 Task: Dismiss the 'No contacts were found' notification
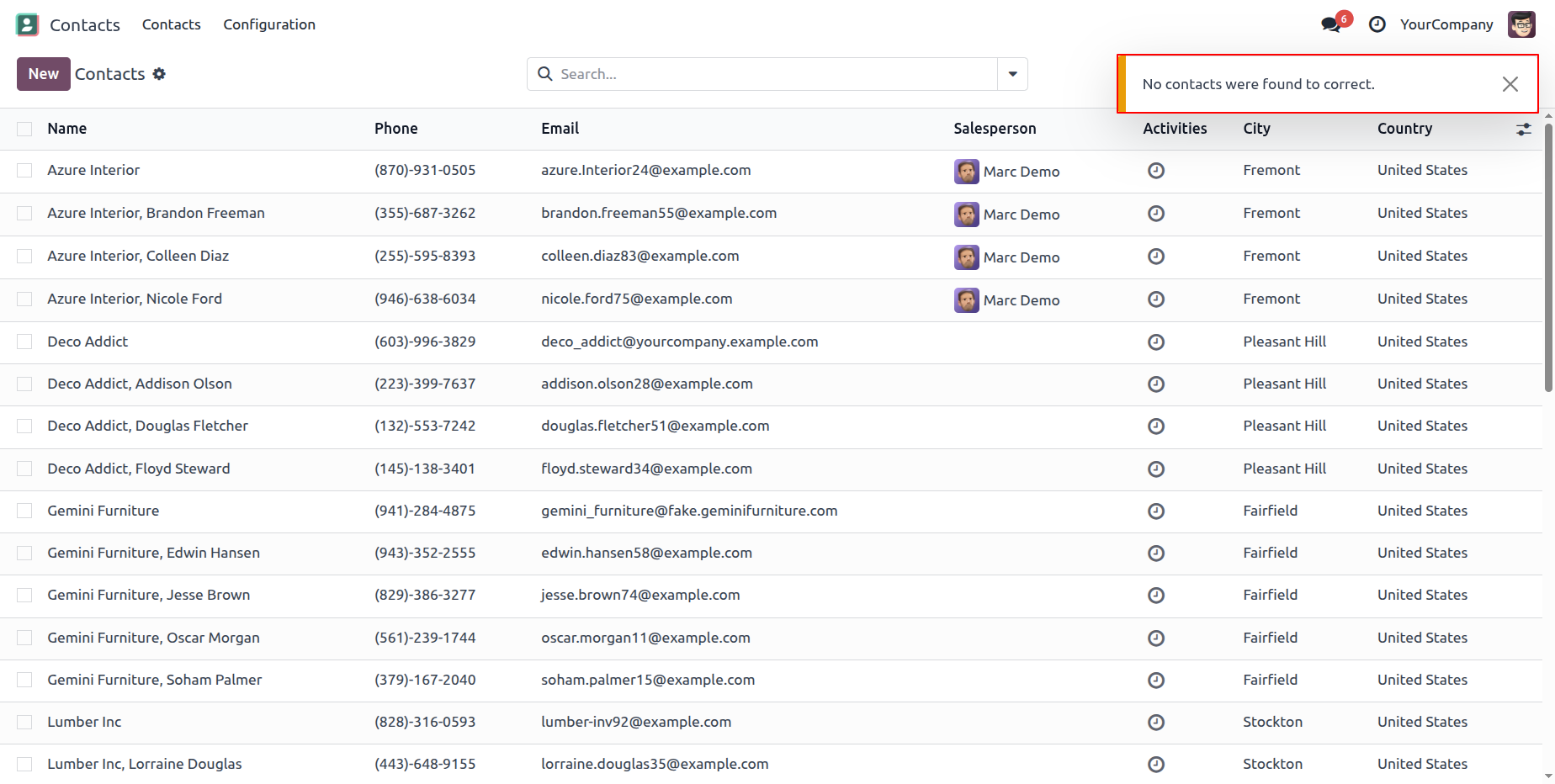pyautogui.click(x=1510, y=84)
